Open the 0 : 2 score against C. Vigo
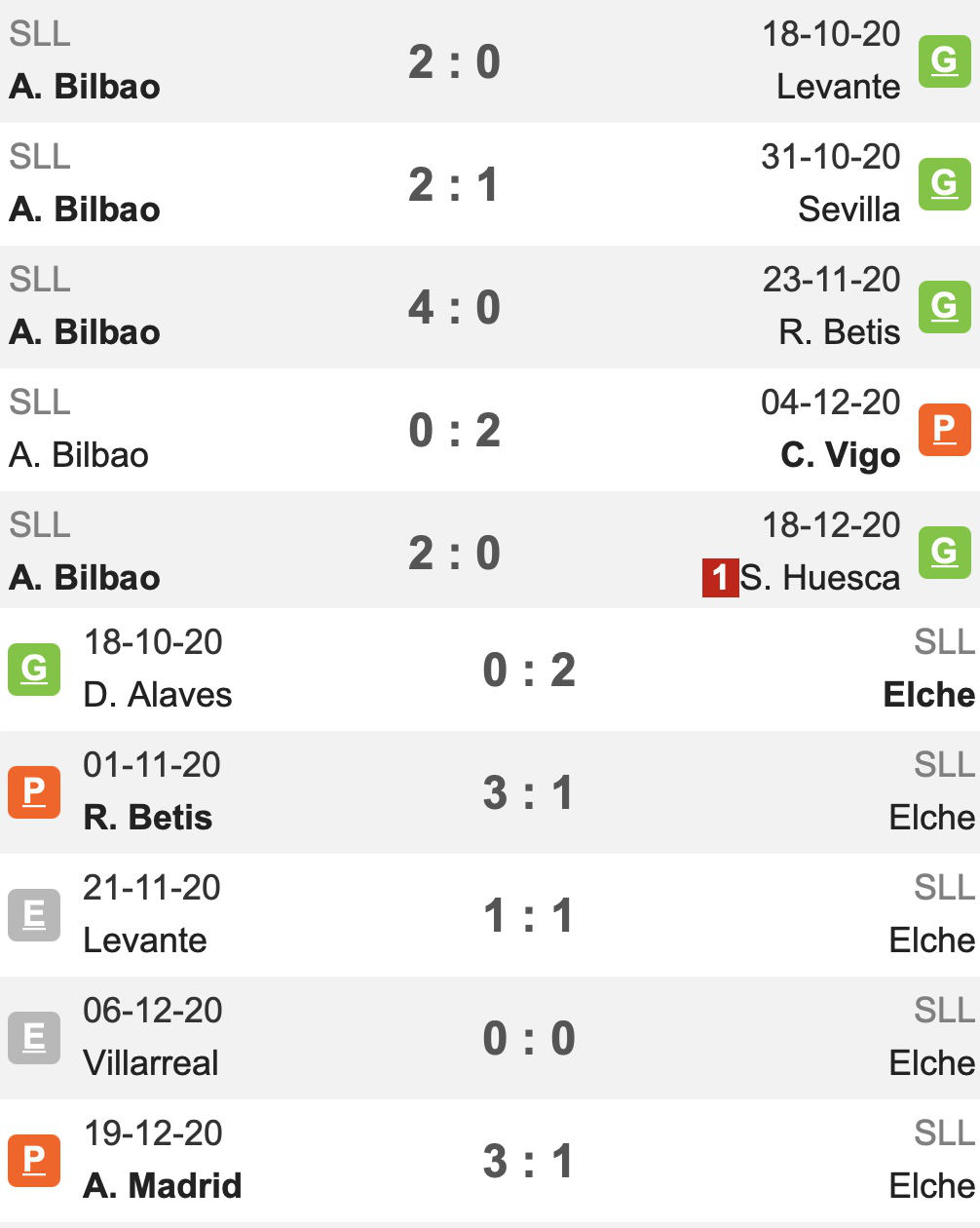Screen dimensions: 980x1228 point(454,430)
